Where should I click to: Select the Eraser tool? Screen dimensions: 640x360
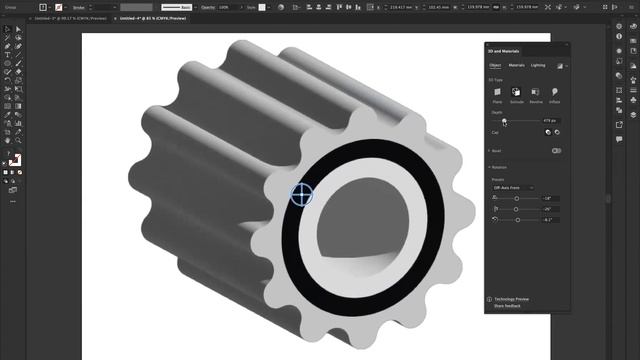[18, 72]
